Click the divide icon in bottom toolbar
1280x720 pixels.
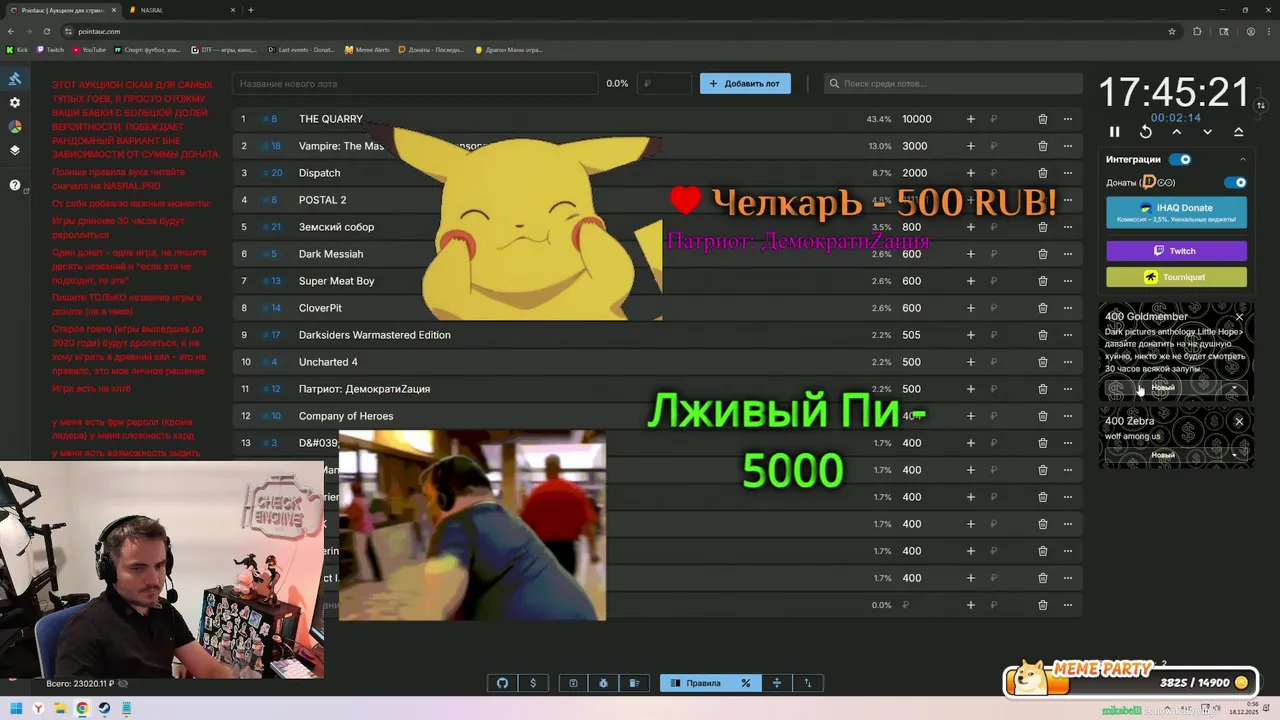point(777,683)
